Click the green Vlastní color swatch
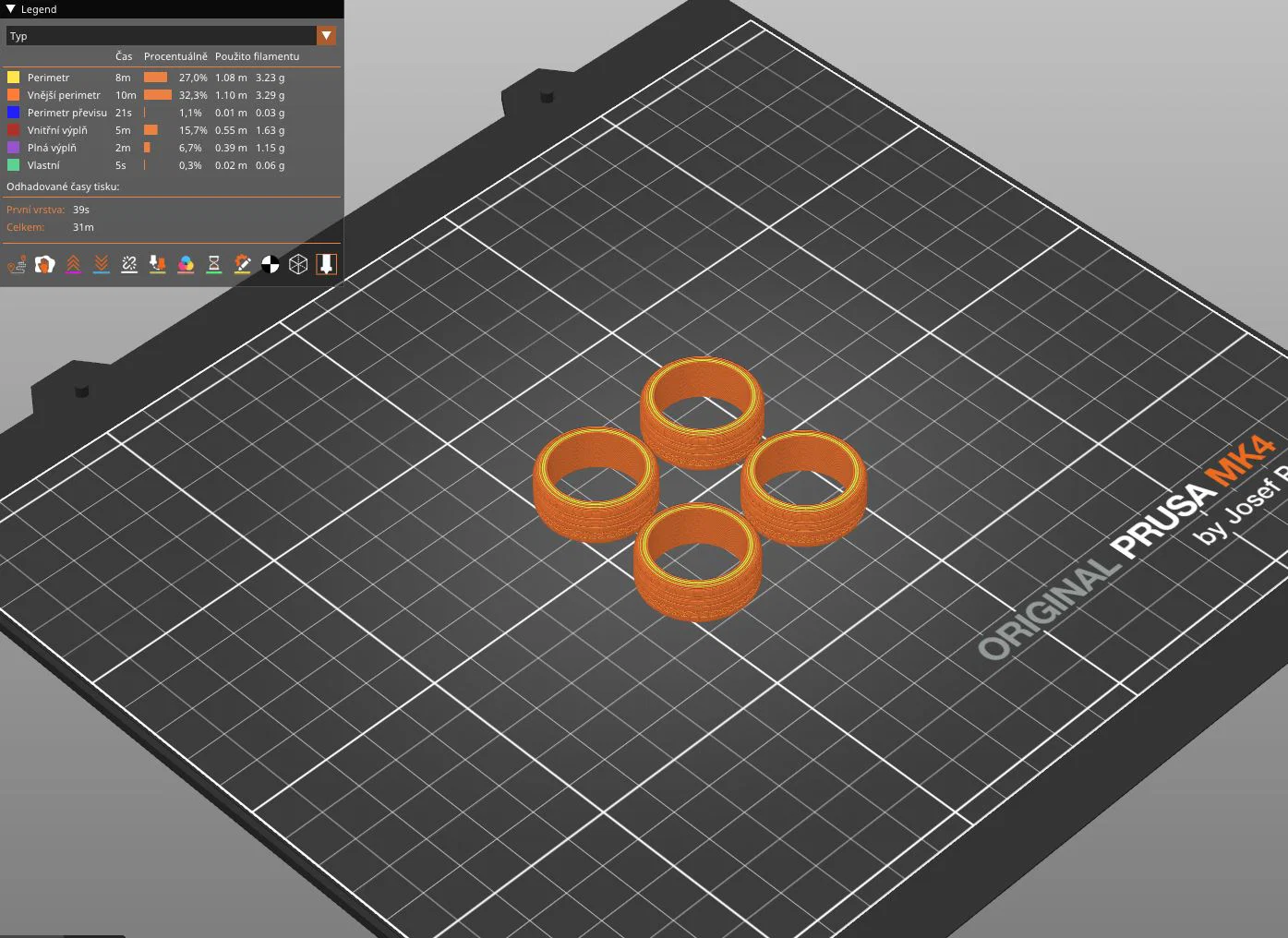Viewport: 1288px width, 938px height. [x=13, y=165]
